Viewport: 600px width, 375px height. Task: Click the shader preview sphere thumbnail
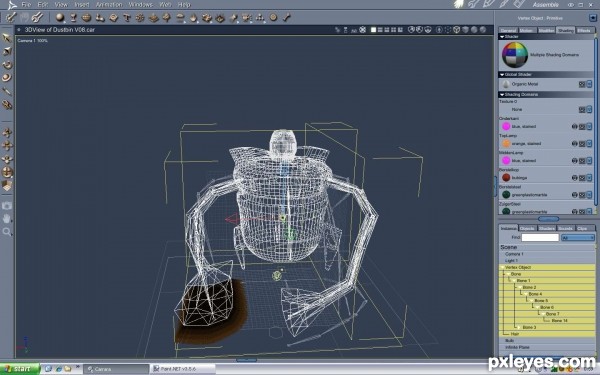click(515, 55)
